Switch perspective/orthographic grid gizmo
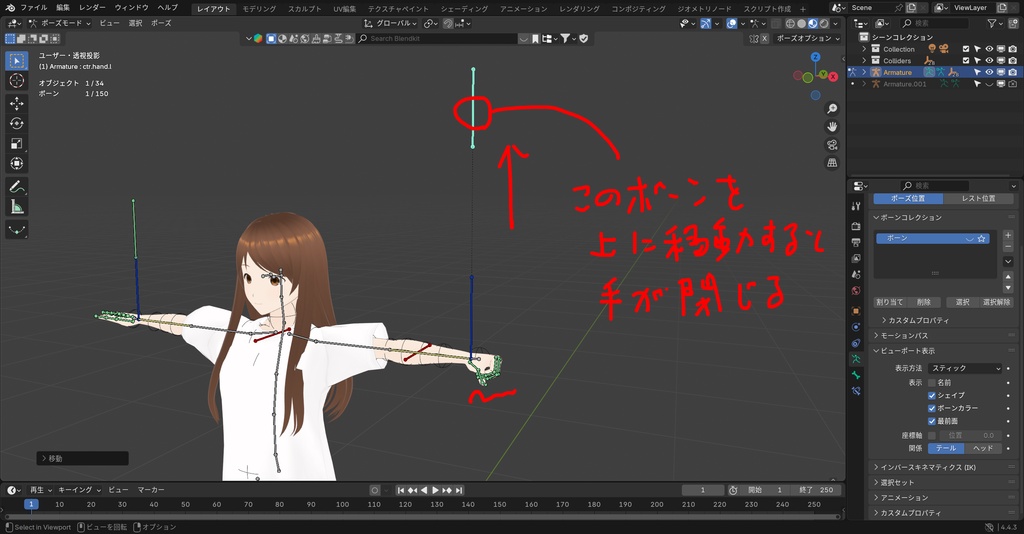Screen dimensions: 1024x534 [832, 163]
